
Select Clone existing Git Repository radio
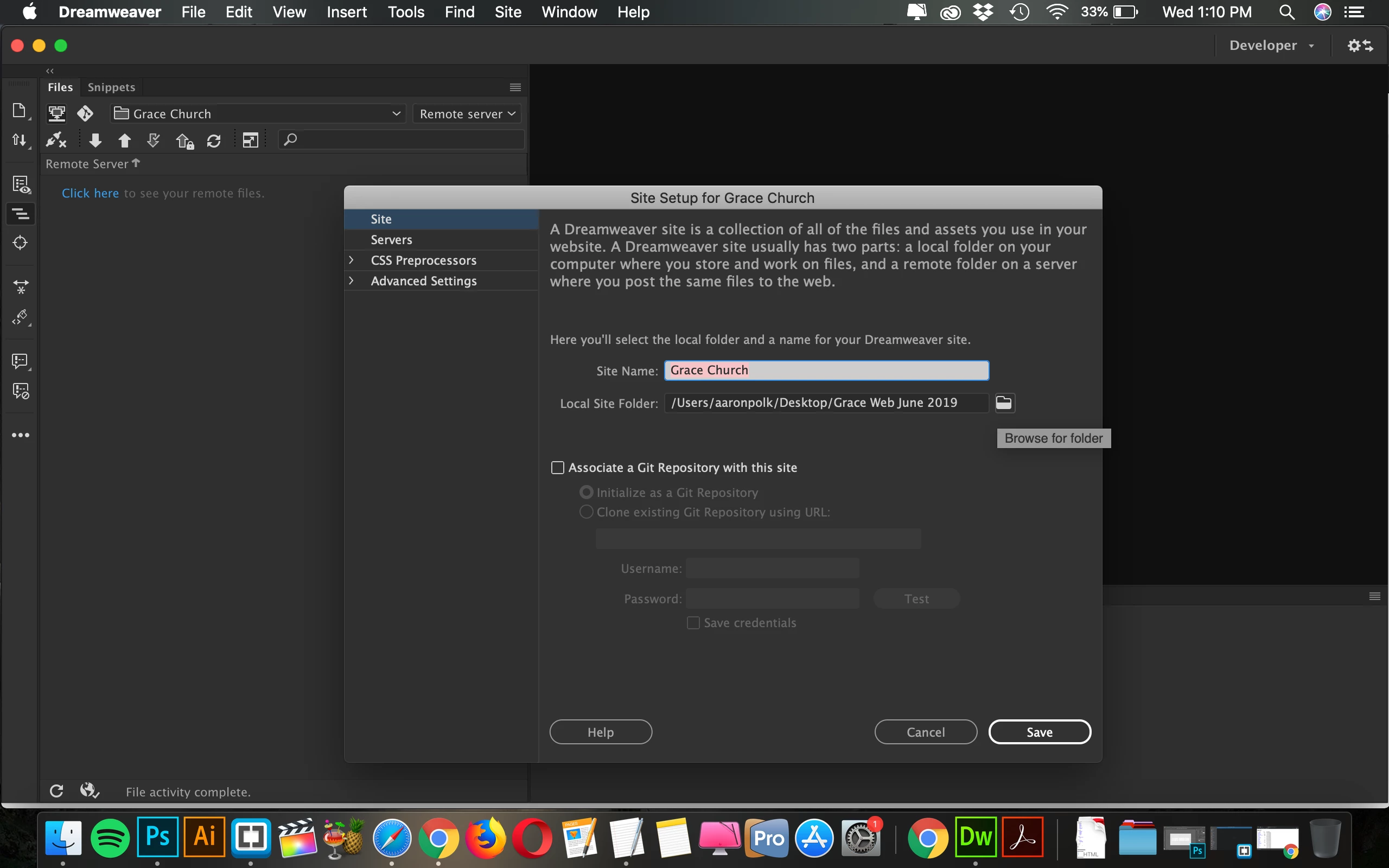(586, 512)
